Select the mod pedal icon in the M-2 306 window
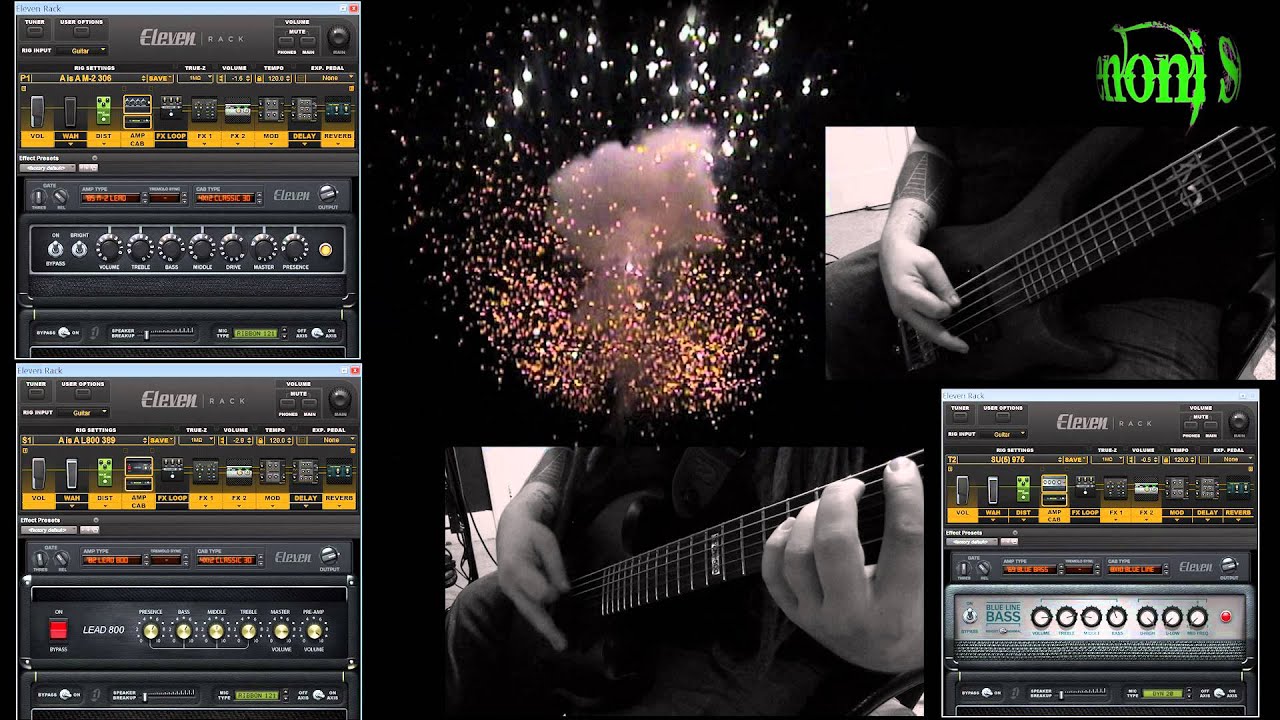This screenshot has height=720, width=1280. [271, 110]
